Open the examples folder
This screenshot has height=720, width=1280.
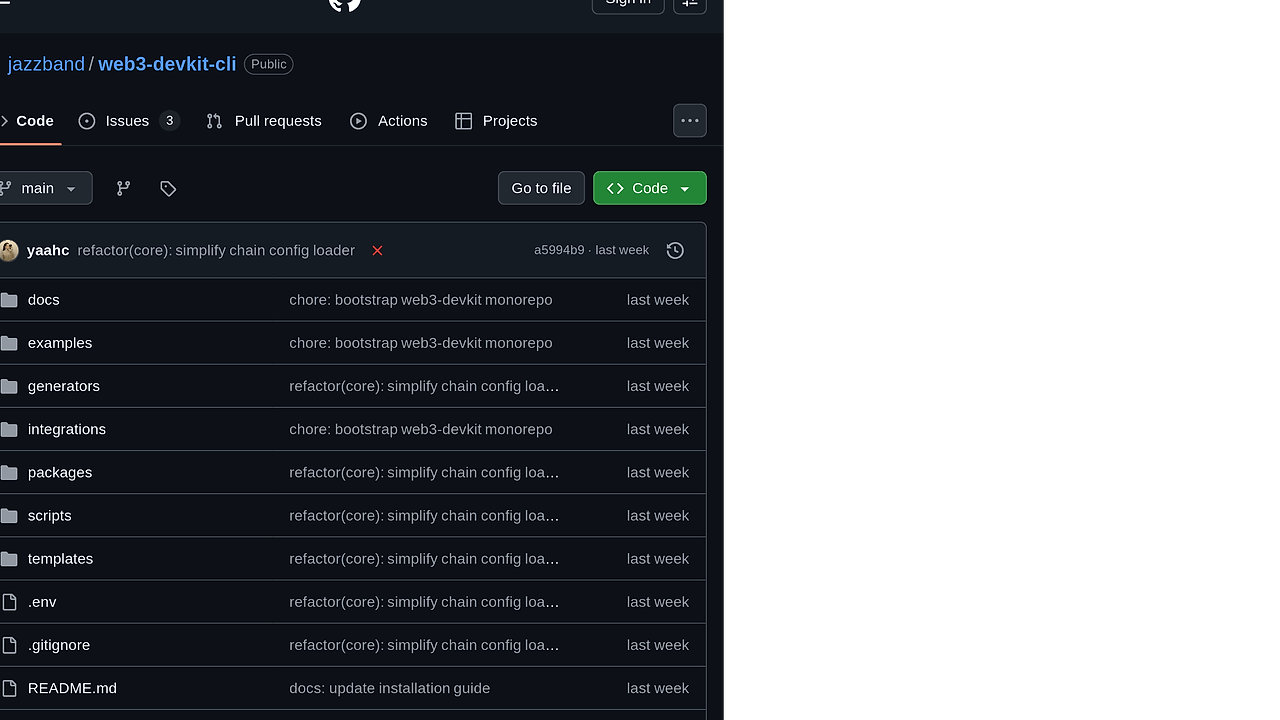(60, 343)
